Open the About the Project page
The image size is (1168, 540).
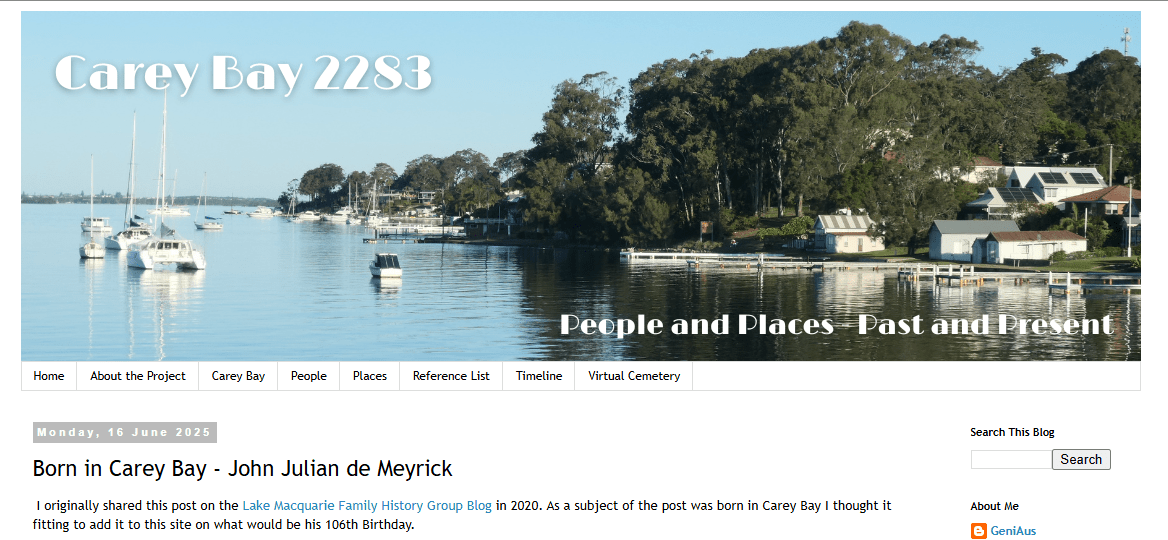point(138,376)
